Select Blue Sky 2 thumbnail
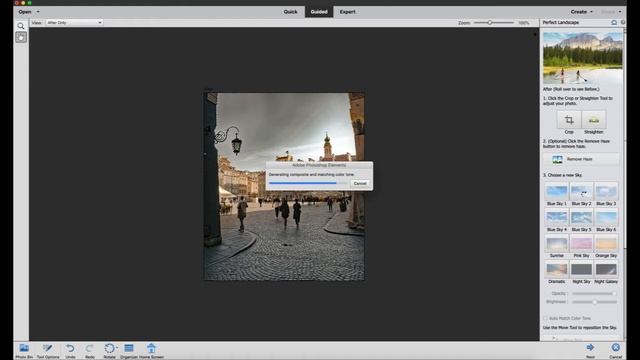The image size is (640, 360). pos(582,192)
